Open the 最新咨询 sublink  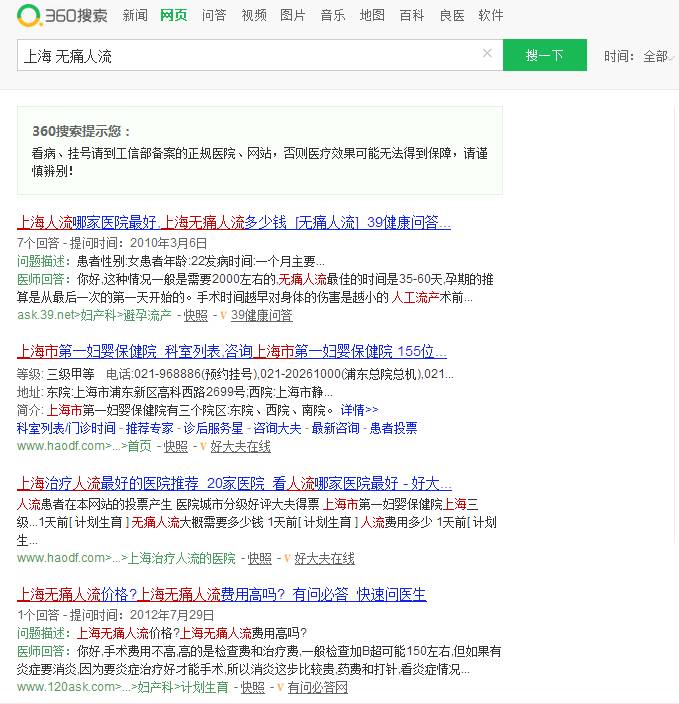click(x=335, y=428)
